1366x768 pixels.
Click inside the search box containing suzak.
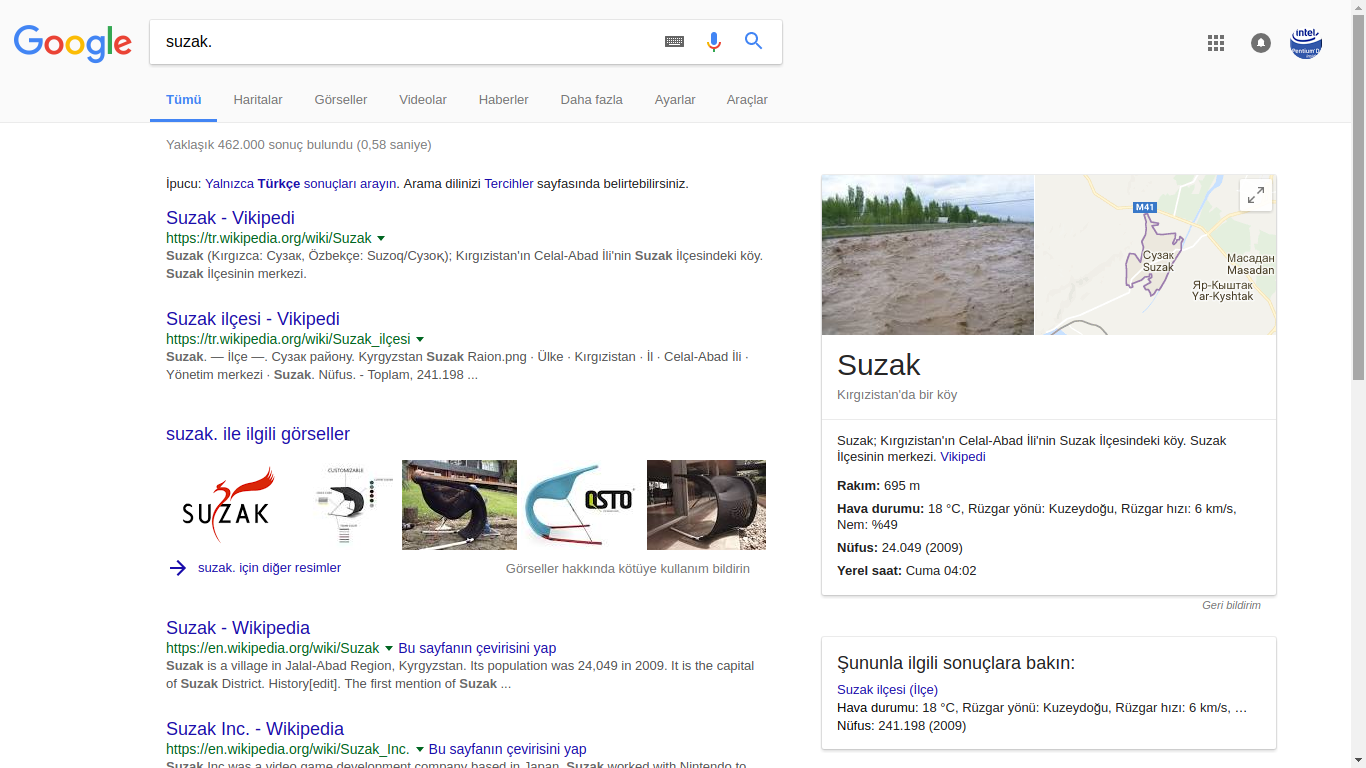pyautogui.click(x=405, y=42)
